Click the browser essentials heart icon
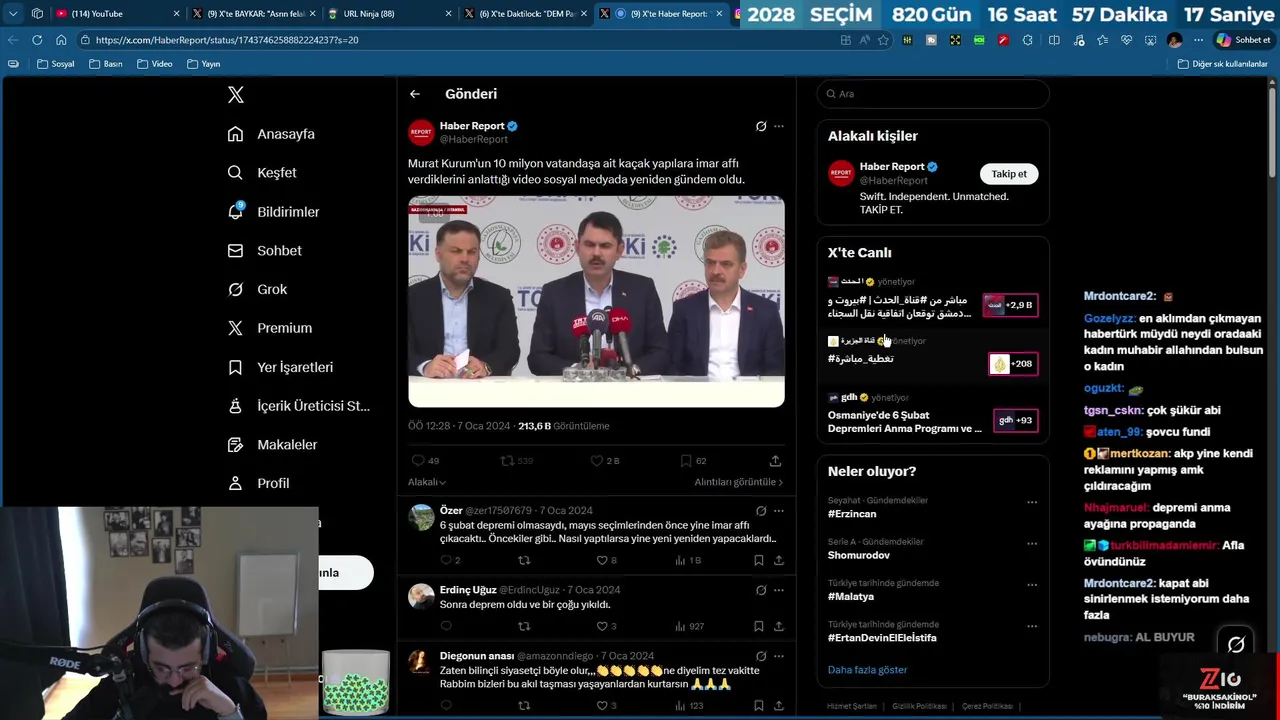1280x720 pixels. pos(1126,40)
